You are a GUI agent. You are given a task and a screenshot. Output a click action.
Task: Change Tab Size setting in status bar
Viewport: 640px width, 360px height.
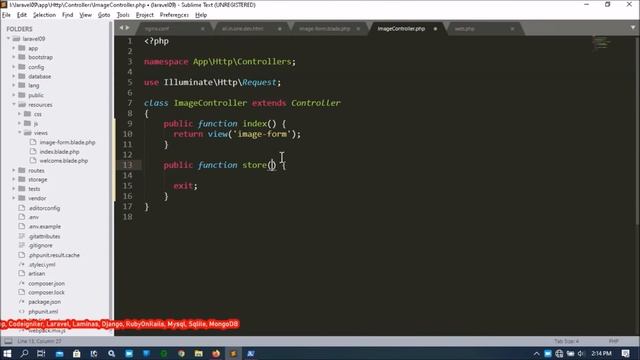point(566,341)
